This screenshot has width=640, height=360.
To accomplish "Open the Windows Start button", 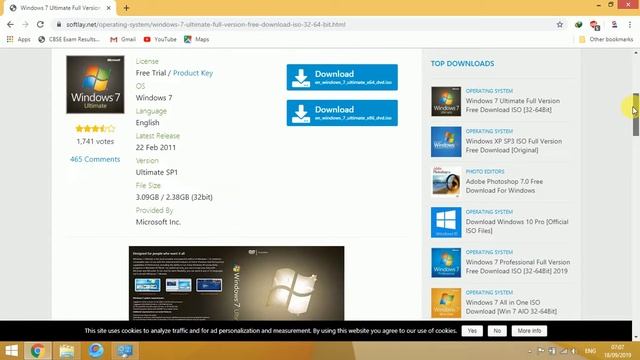I will point(11,351).
